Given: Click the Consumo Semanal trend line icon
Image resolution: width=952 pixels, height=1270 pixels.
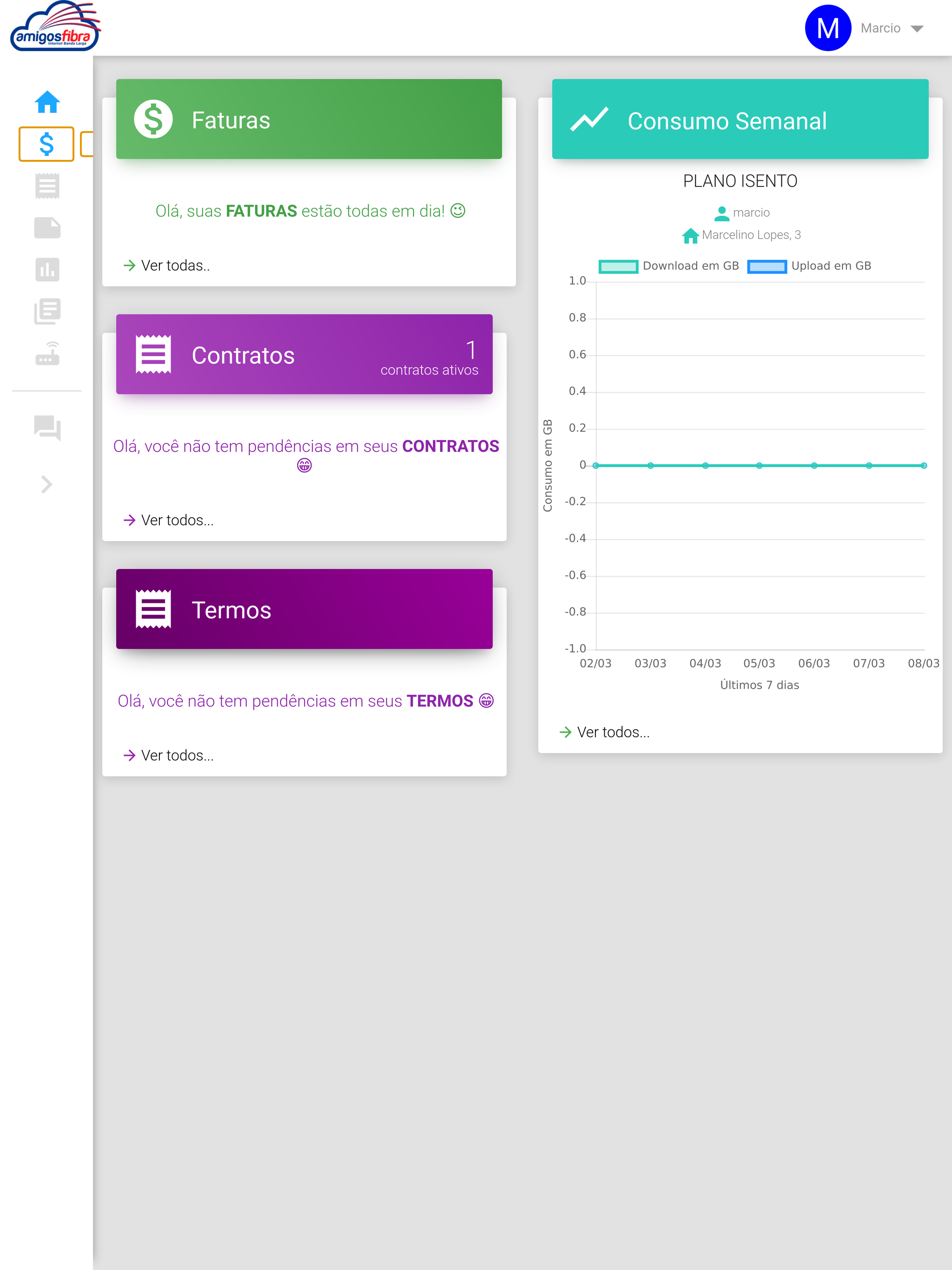Looking at the screenshot, I should (x=589, y=119).
